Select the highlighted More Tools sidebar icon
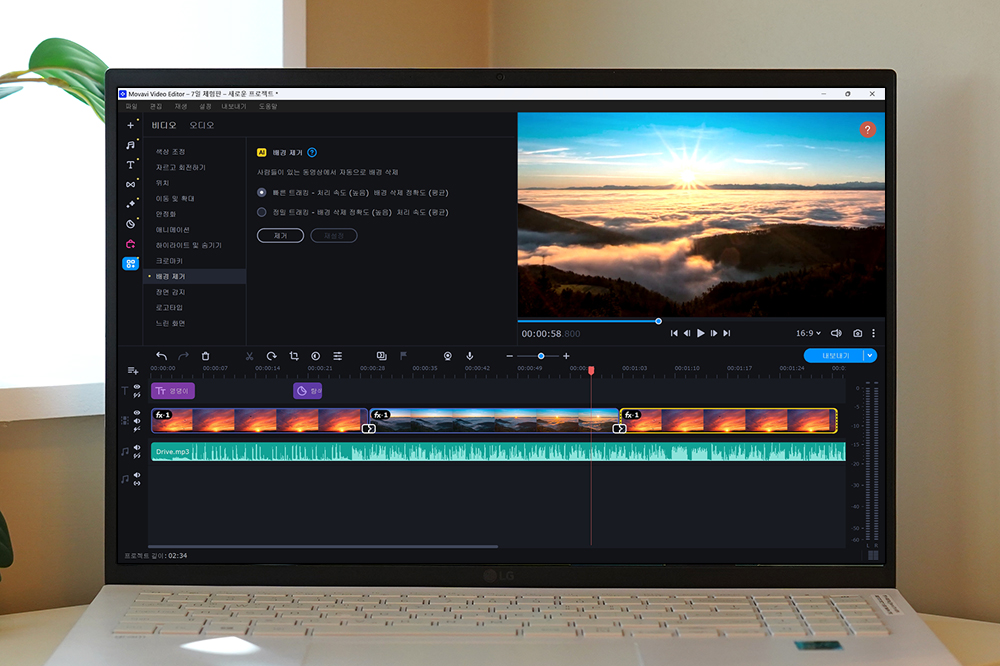 point(130,263)
